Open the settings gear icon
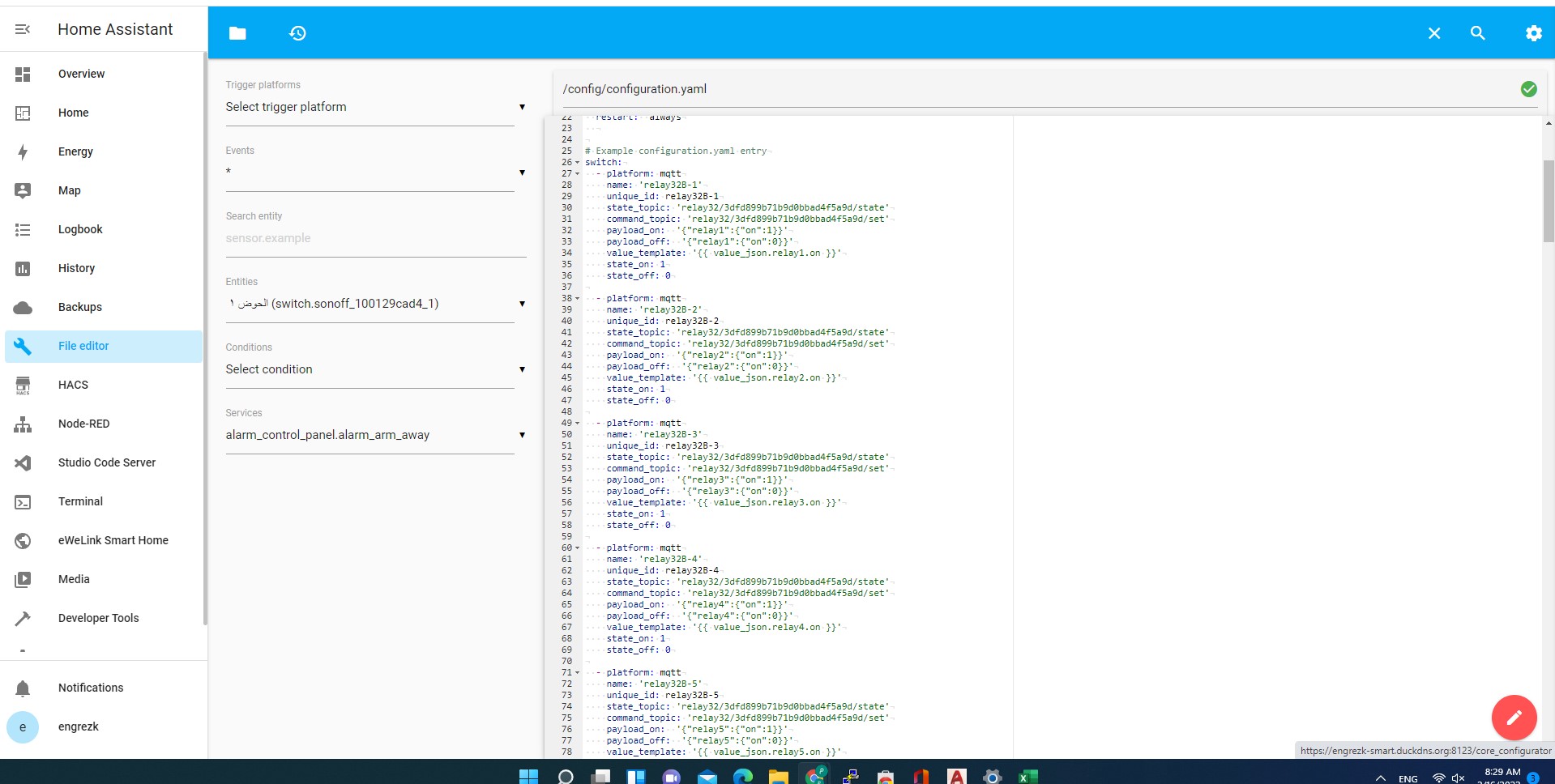Image resolution: width=1555 pixels, height=784 pixels. [1533, 33]
